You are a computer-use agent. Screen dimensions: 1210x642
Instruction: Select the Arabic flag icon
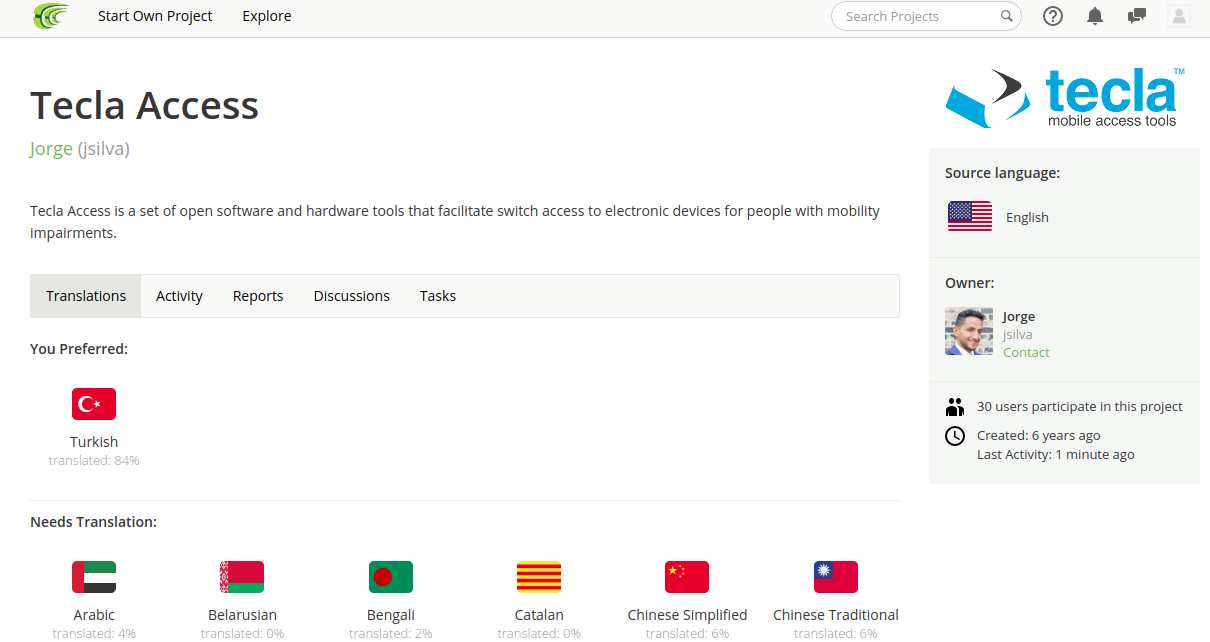94,577
